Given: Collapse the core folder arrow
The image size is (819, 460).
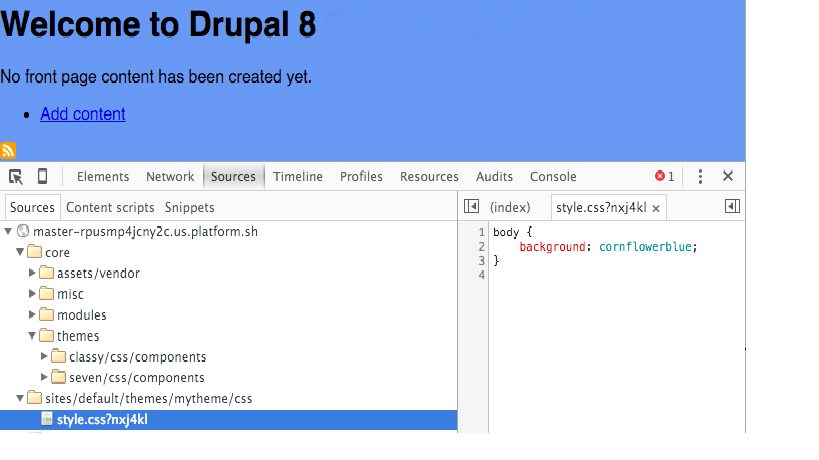Looking at the screenshot, I should 20,252.
